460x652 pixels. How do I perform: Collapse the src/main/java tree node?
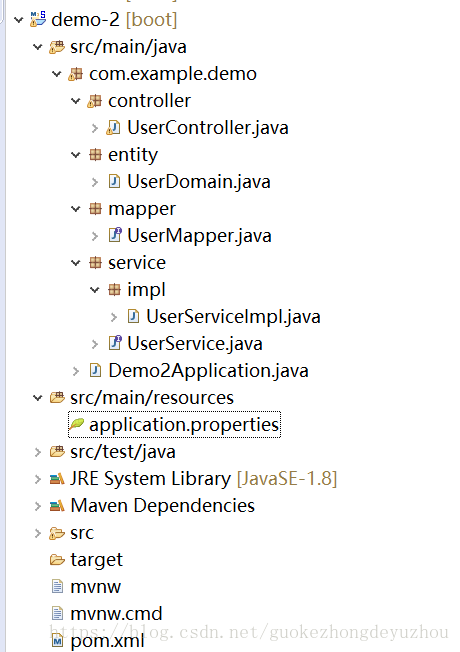[x=37, y=47]
